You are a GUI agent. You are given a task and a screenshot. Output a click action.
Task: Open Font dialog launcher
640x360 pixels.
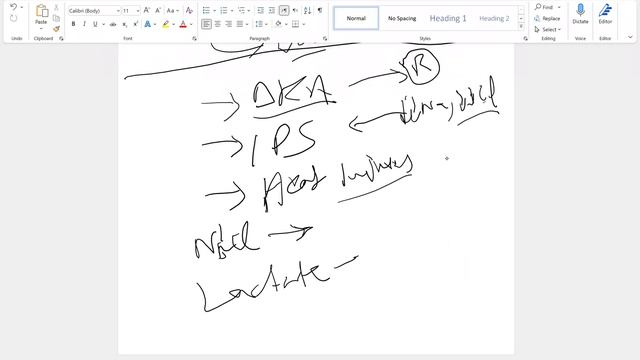(194, 38)
